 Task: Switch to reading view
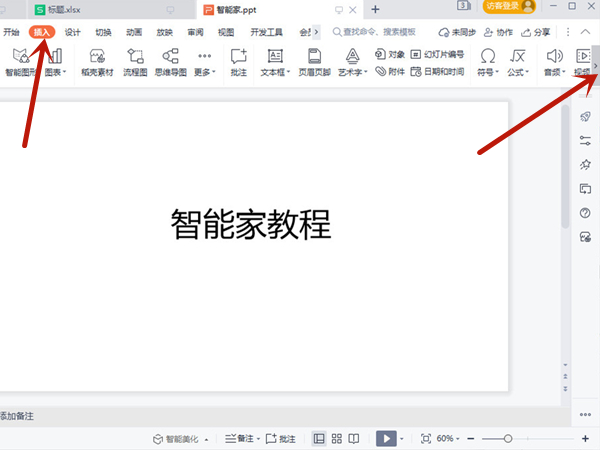[355, 438]
